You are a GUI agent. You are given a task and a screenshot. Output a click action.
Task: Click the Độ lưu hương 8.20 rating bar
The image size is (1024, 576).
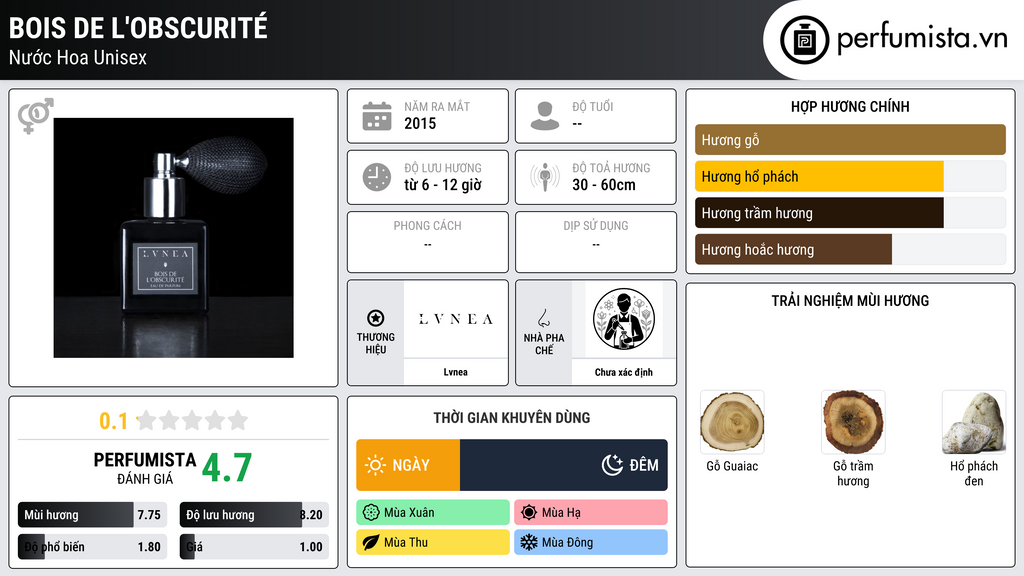pos(254,515)
